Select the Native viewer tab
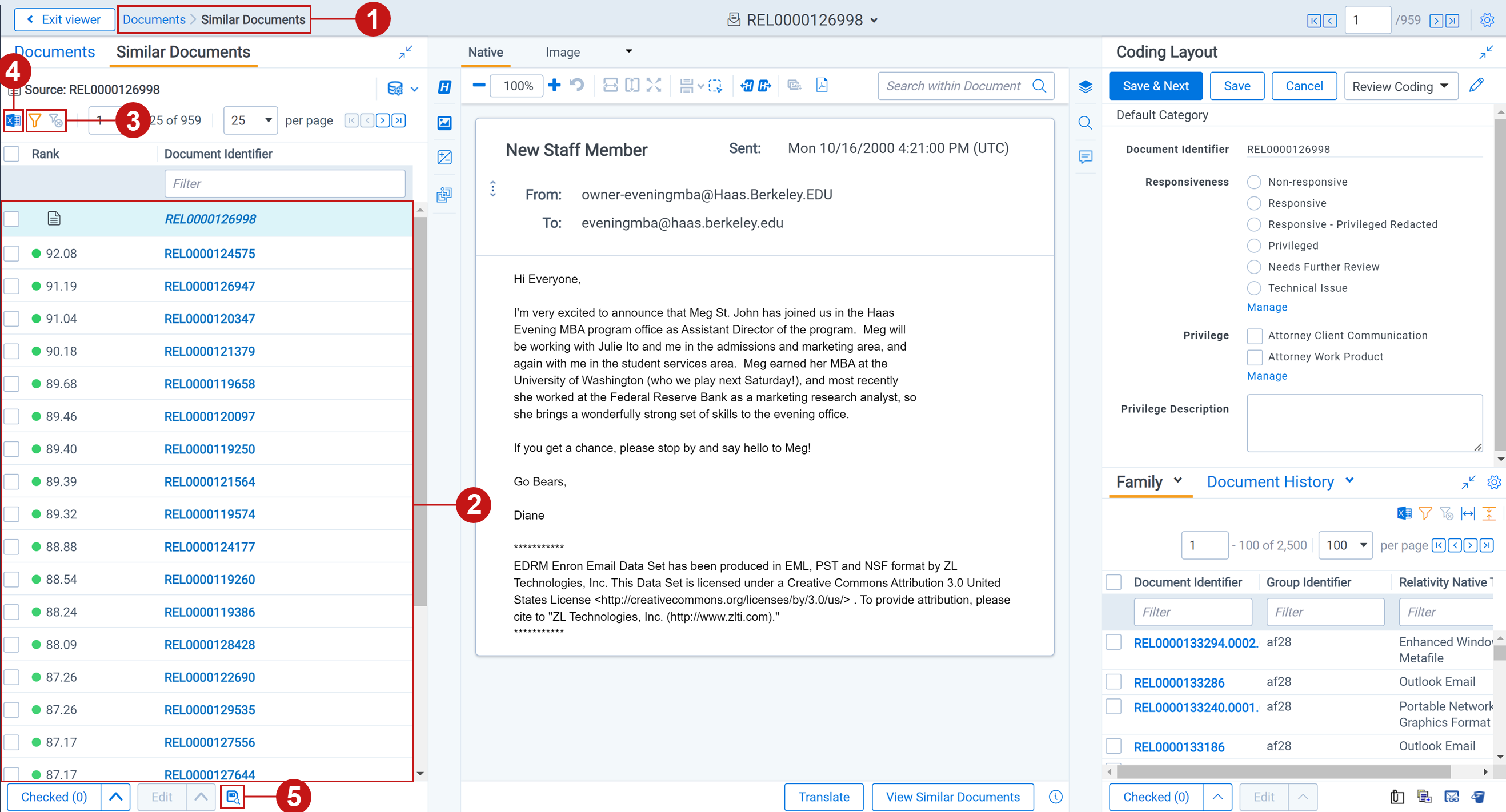 coord(485,52)
